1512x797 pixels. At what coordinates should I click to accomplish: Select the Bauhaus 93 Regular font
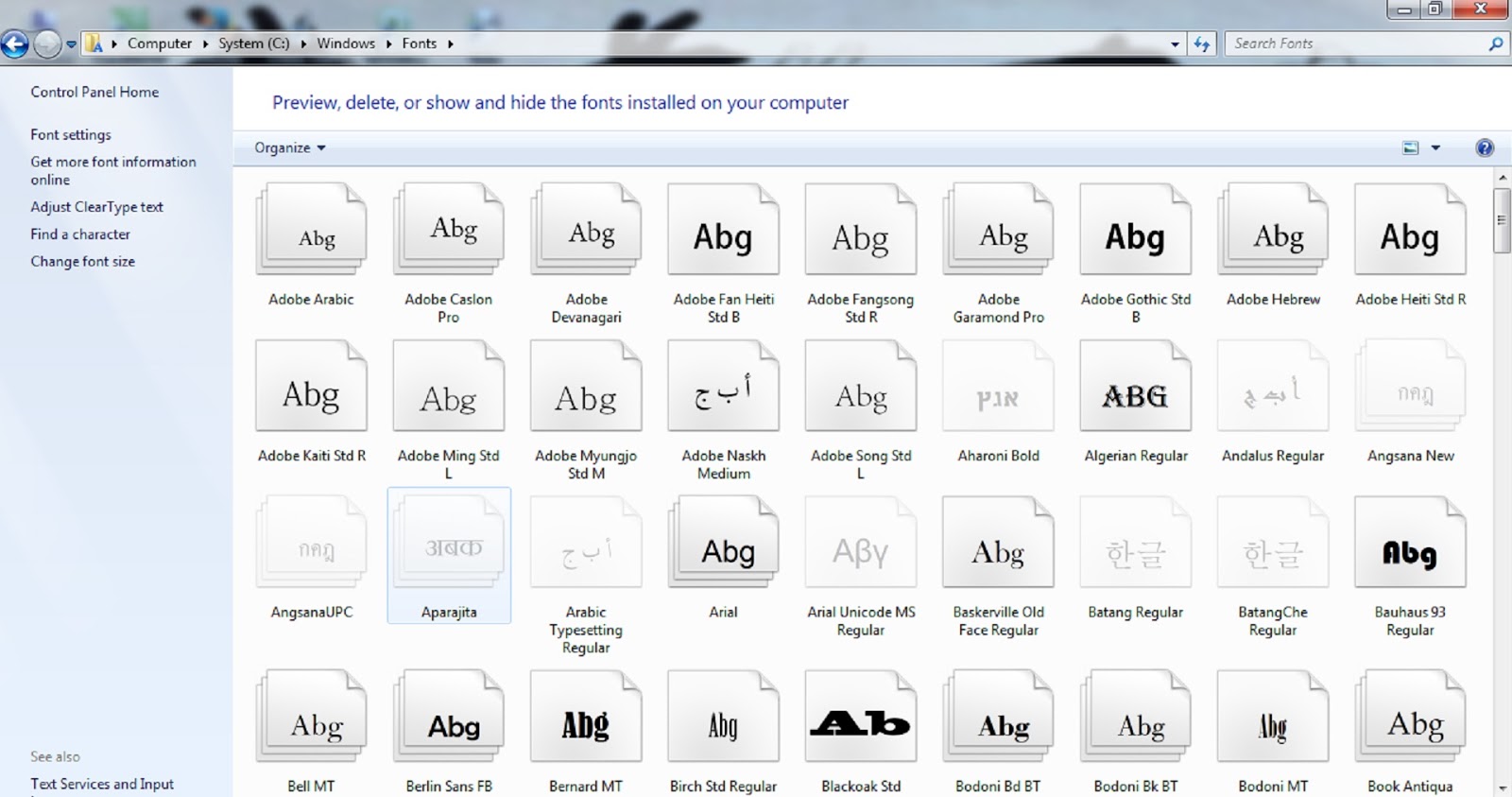[x=1411, y=543]
